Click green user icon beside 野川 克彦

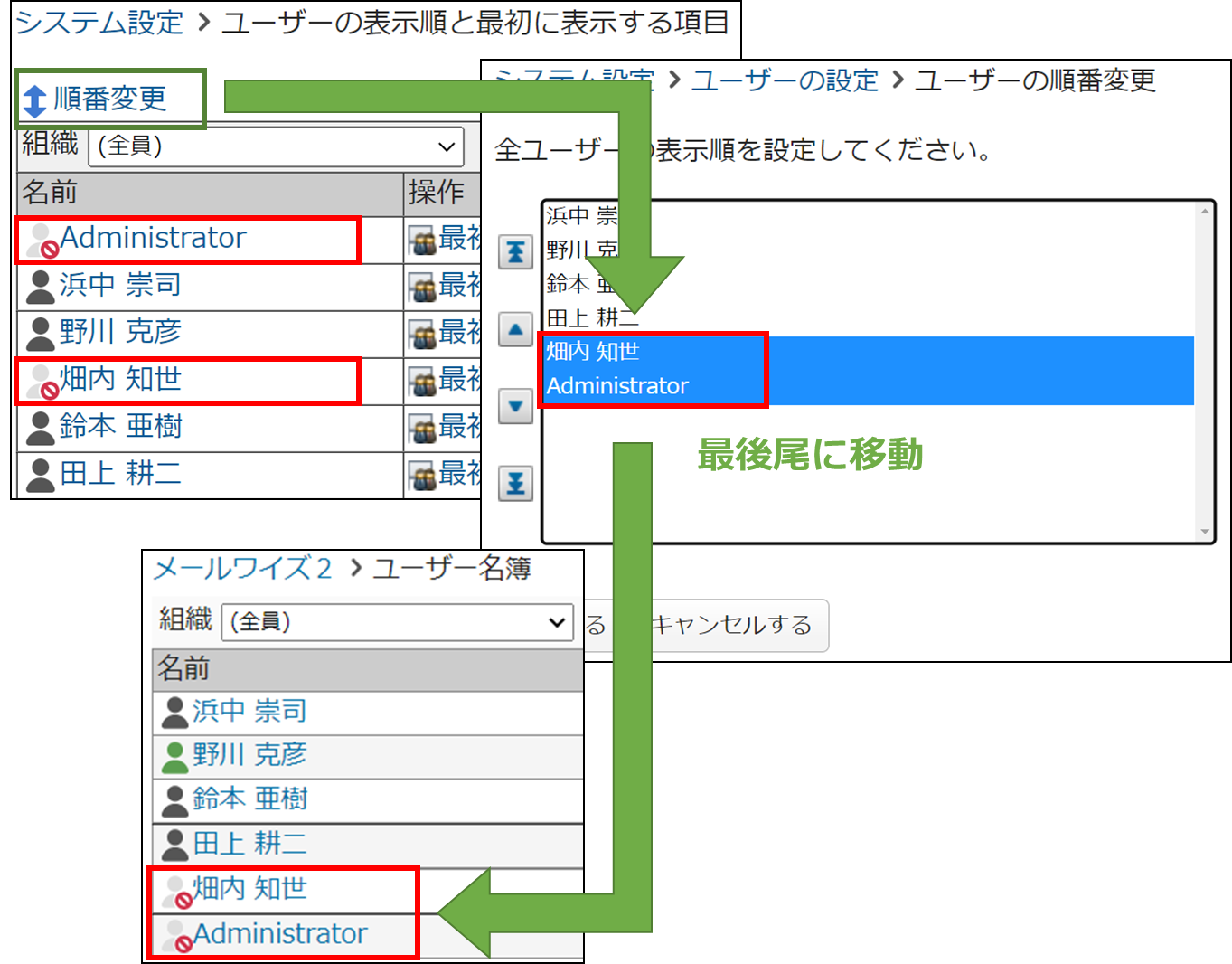174,756
